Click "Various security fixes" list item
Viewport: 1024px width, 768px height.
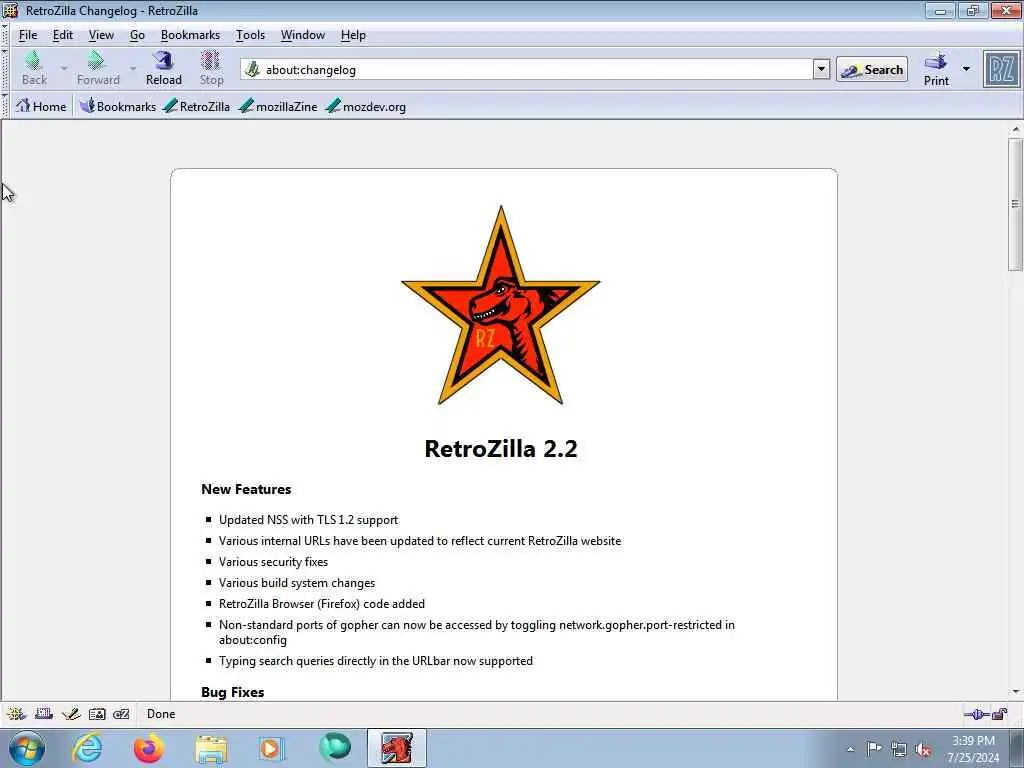coord(273,562)
